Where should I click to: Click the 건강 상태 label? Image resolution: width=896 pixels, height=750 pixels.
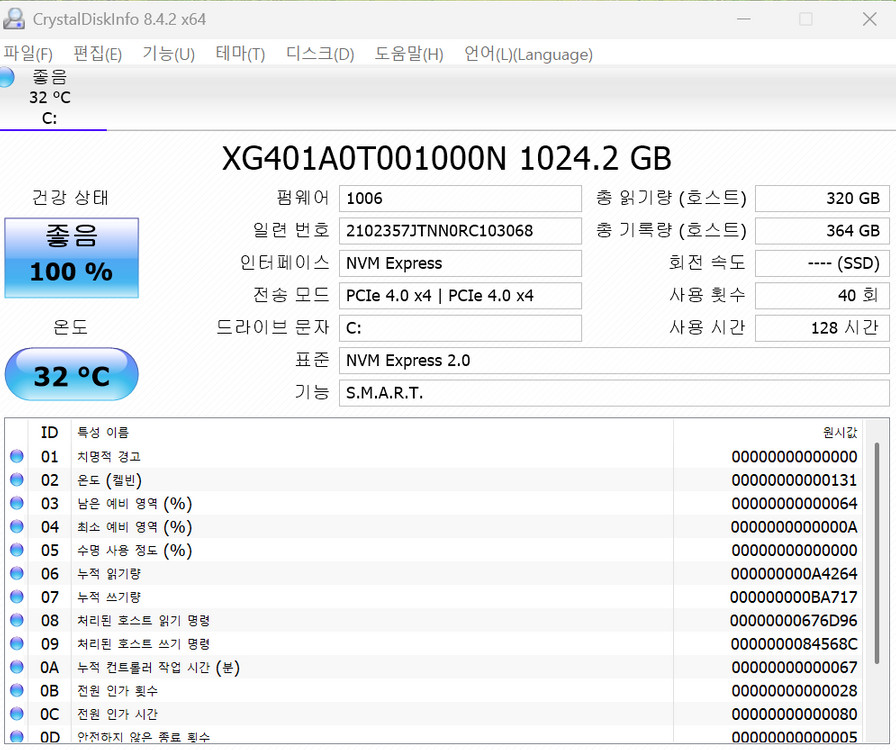(x=70, y=198)
